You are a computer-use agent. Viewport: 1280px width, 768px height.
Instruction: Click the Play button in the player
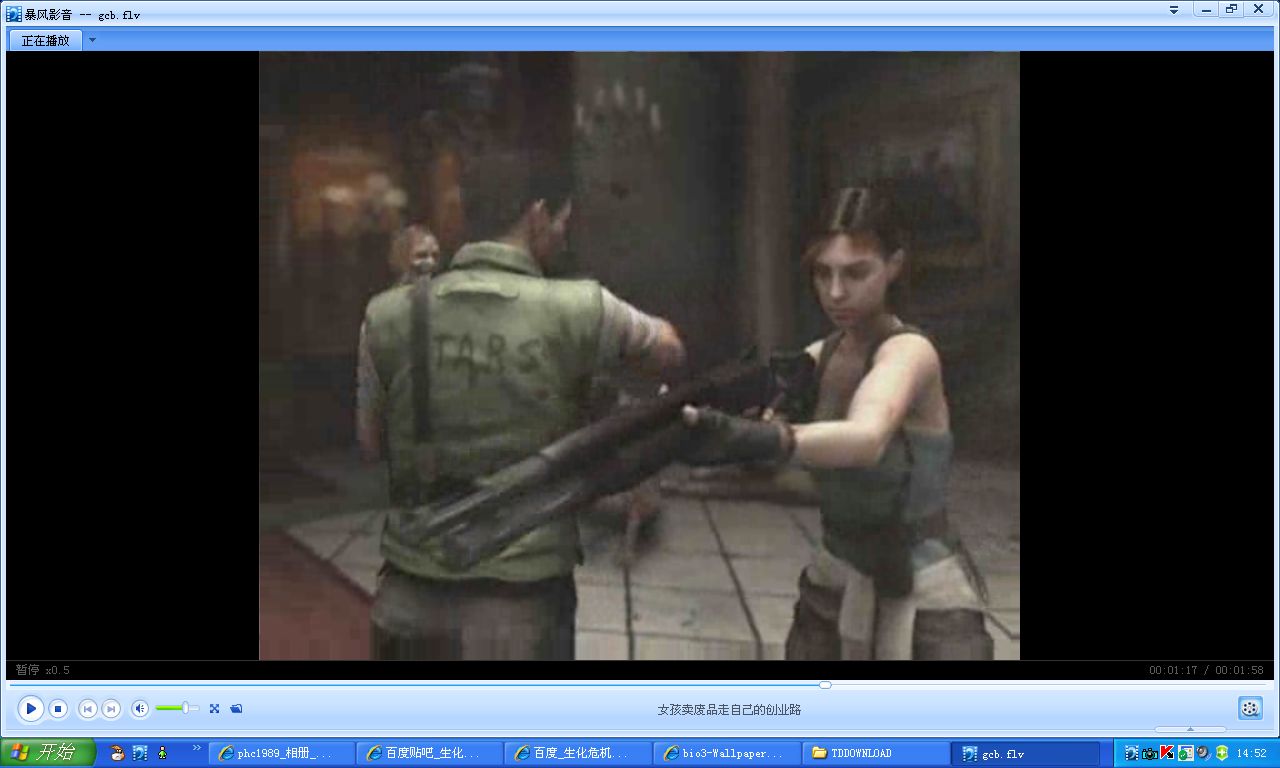(31, 709)
